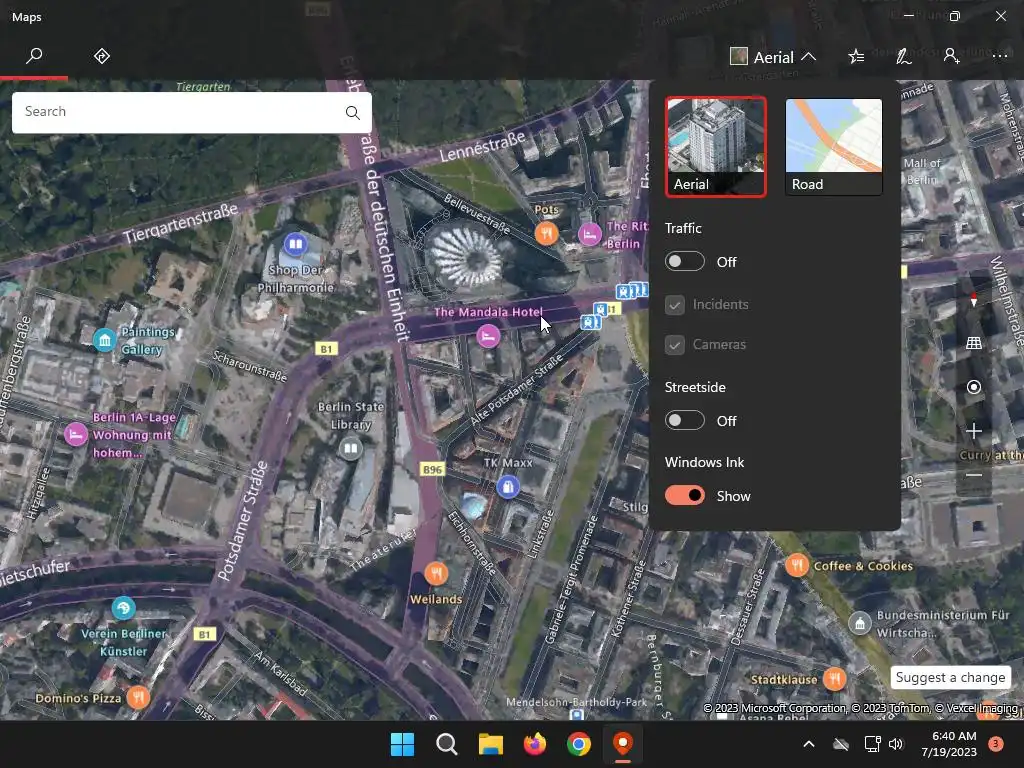Screen dimensions: 1024x768
Task: Click the compass rotate north control
Action: (x=974, y=300)
